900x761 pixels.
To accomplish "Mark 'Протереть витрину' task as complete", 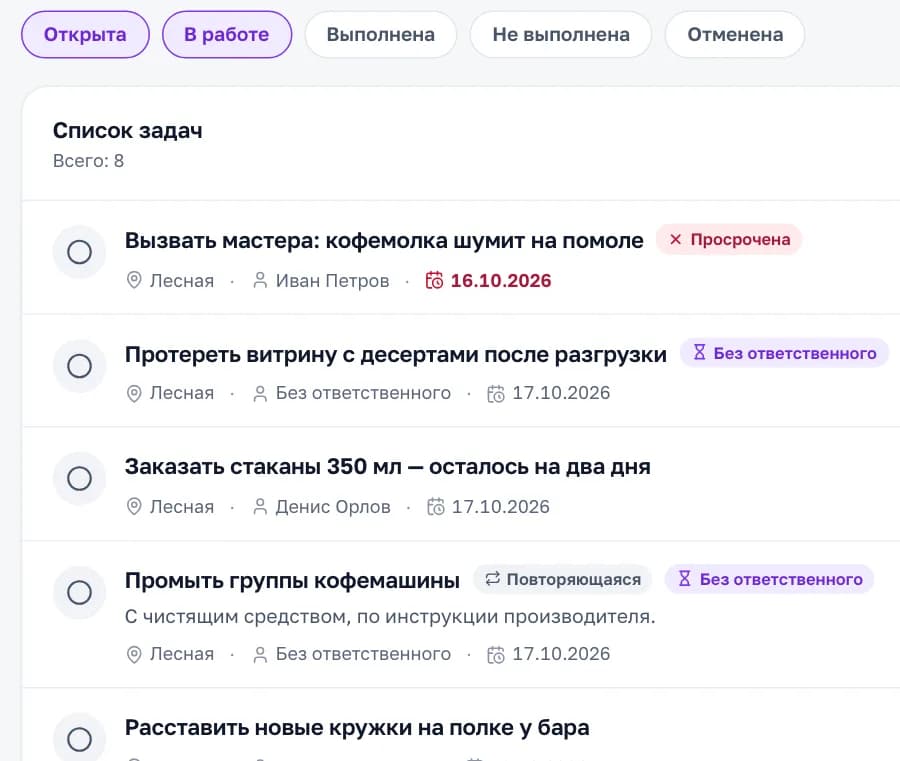I will (x=79, y=366).
